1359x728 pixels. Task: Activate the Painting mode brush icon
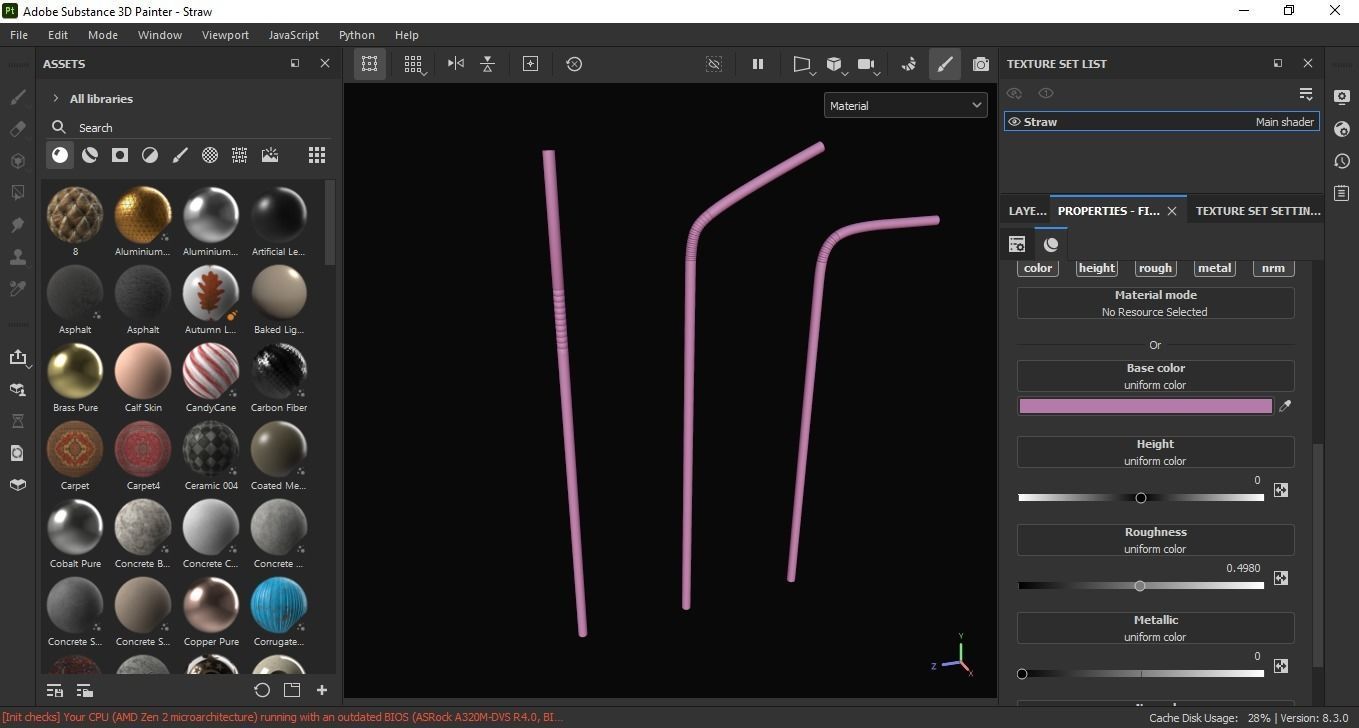[944, 64]
